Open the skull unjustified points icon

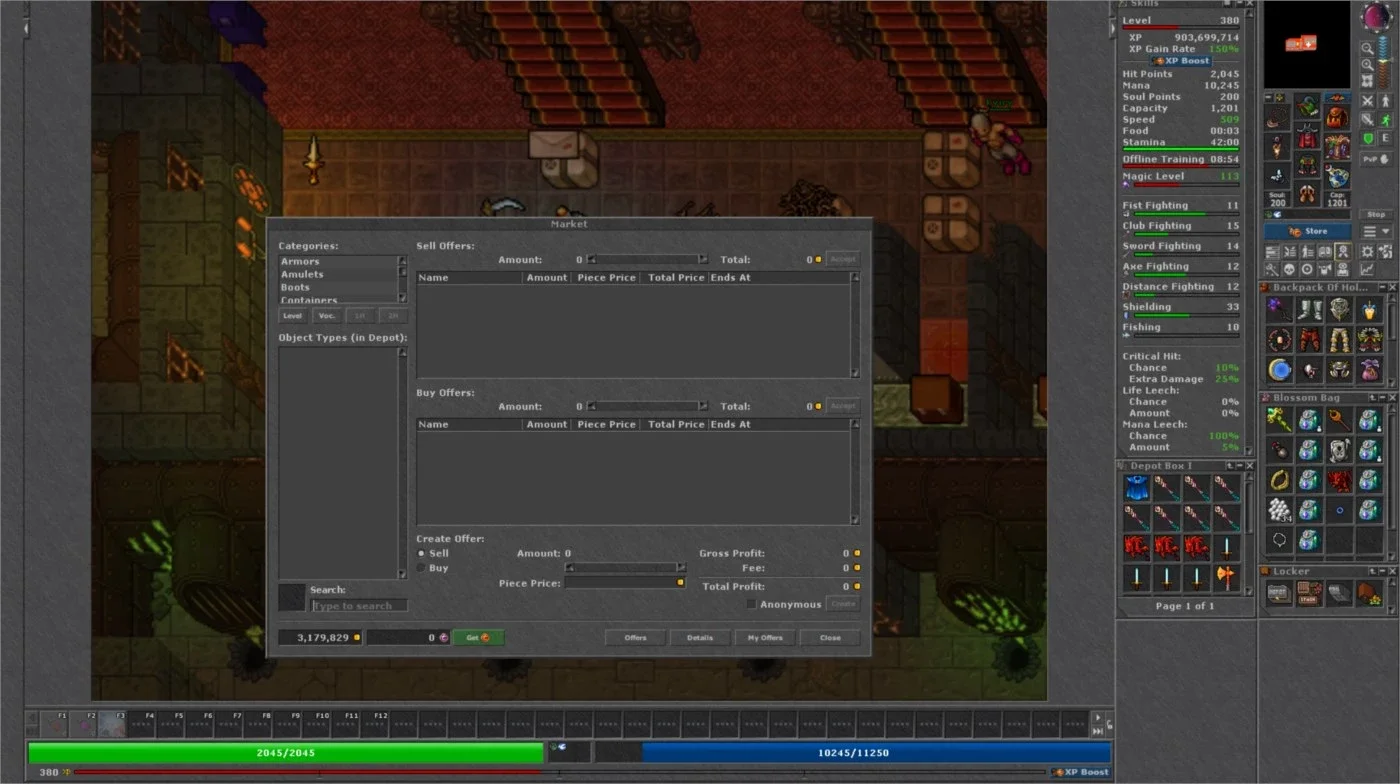click(1289, 269)
